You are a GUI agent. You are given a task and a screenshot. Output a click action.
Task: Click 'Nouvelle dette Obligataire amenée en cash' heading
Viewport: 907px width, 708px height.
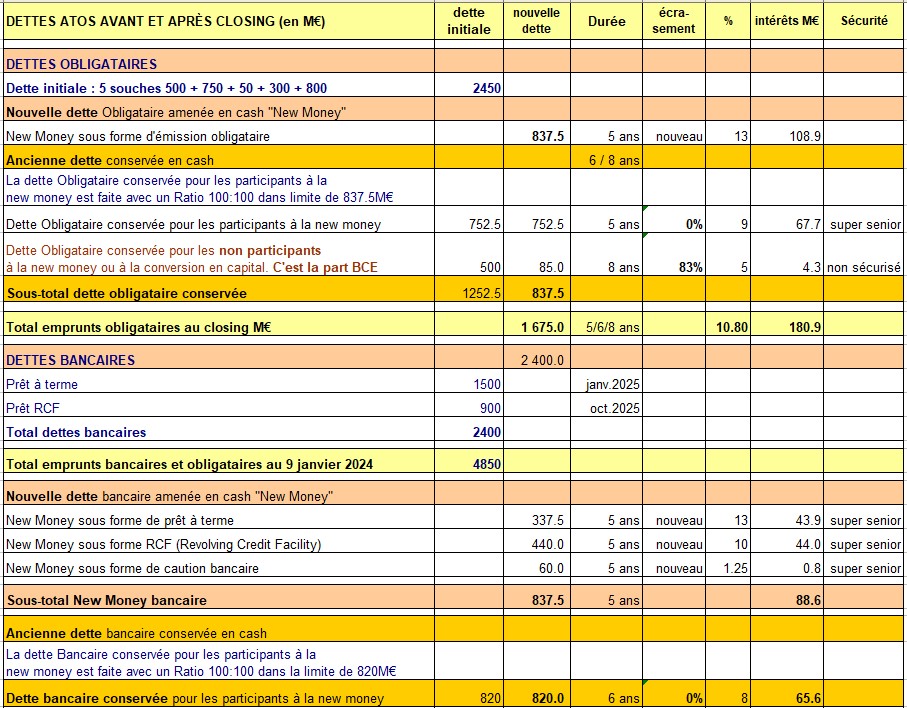click(176, 112)
